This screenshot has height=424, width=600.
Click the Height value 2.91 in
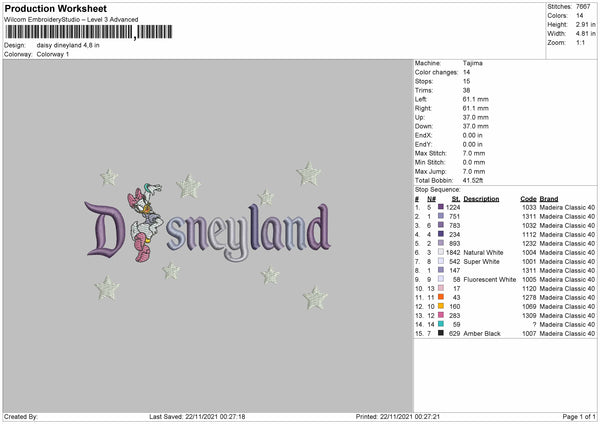coord(586,24)
